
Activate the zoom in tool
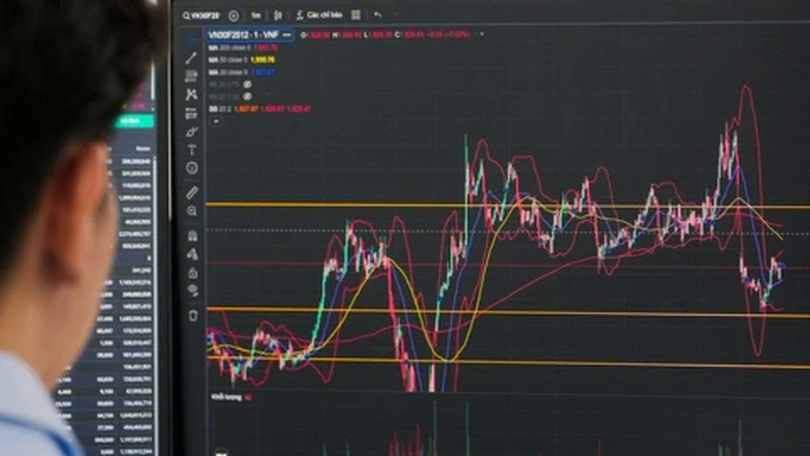click(192, 211)
